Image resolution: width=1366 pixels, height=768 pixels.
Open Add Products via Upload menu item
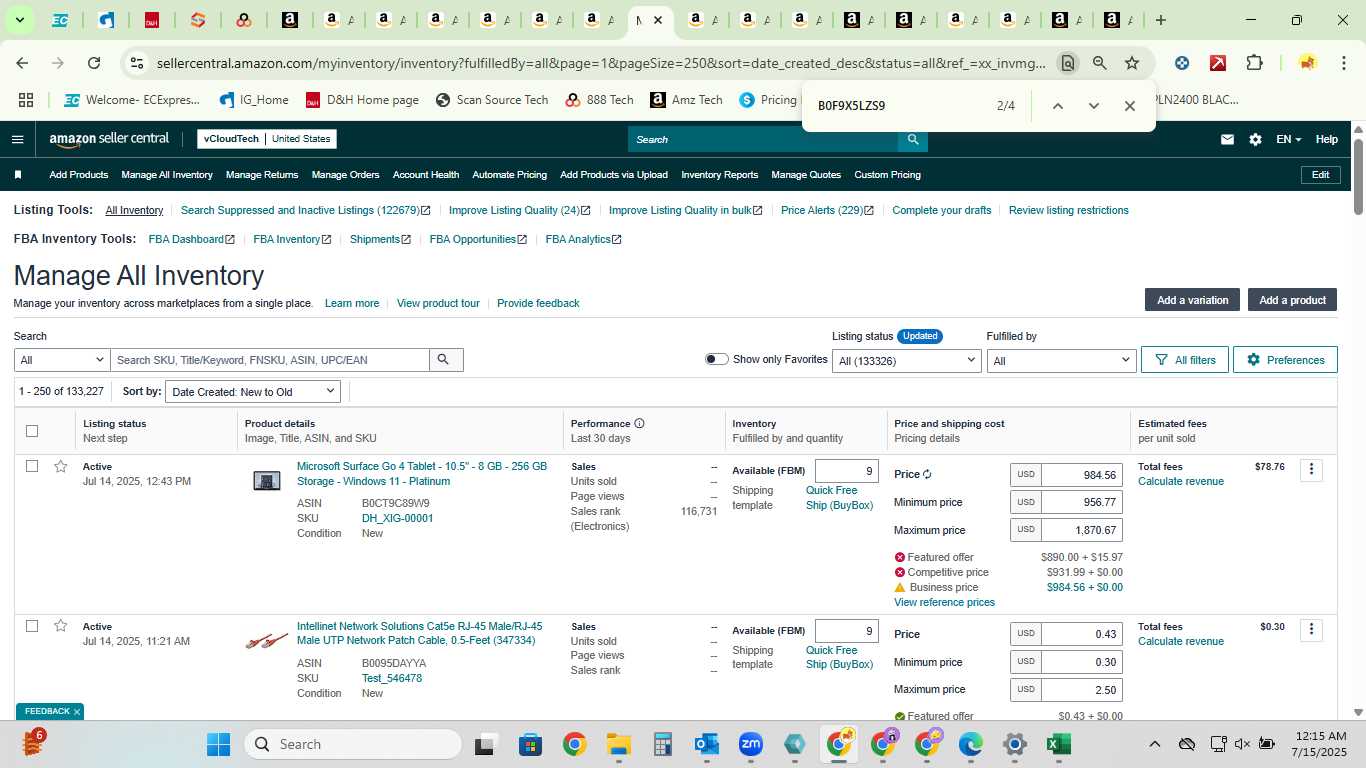coord(614,175)
